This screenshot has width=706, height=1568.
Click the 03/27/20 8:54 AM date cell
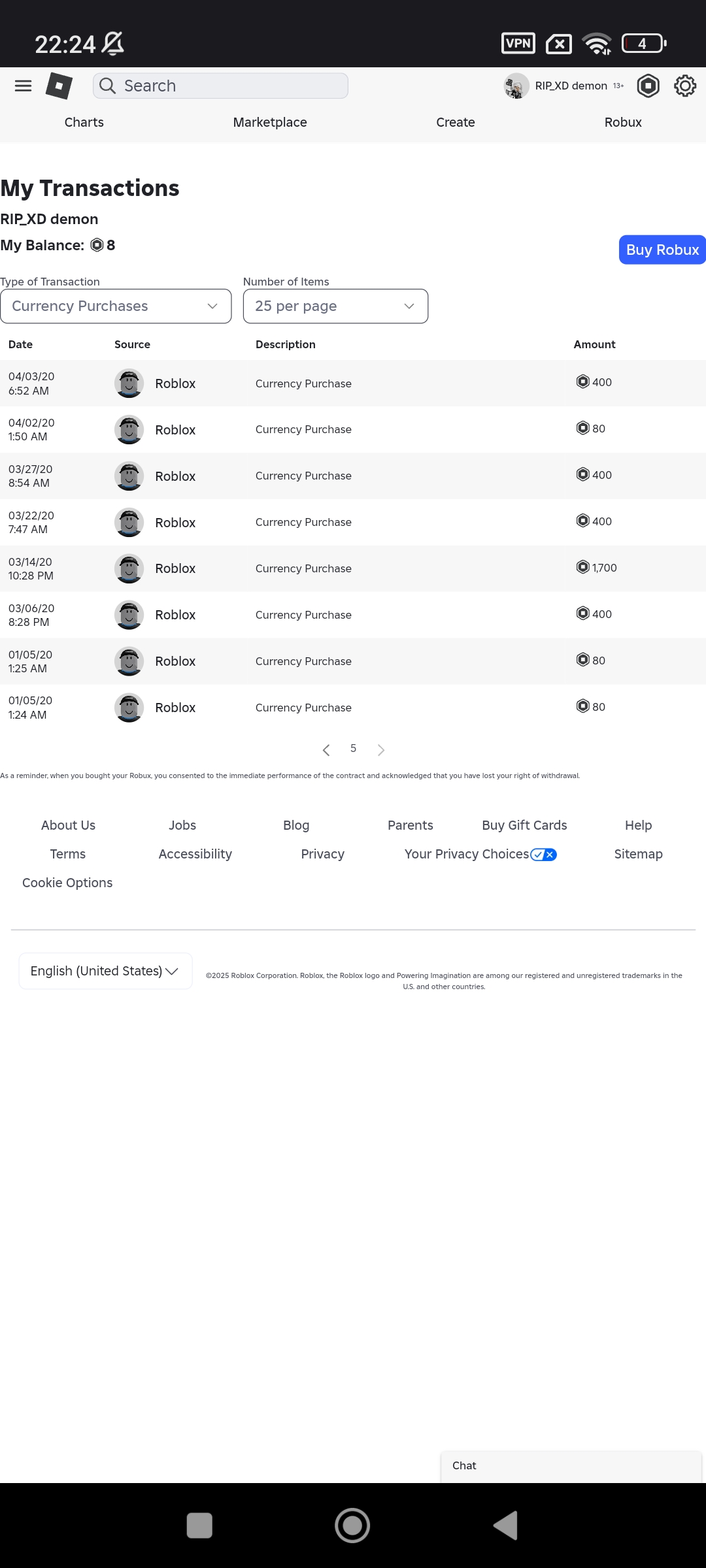tap(30, 476)
